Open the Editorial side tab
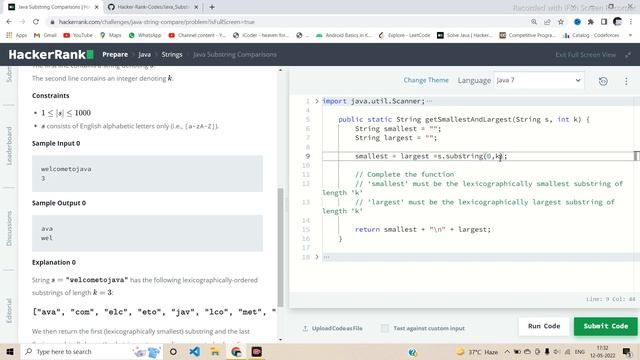640x360 pixels. tap(9, 311)
